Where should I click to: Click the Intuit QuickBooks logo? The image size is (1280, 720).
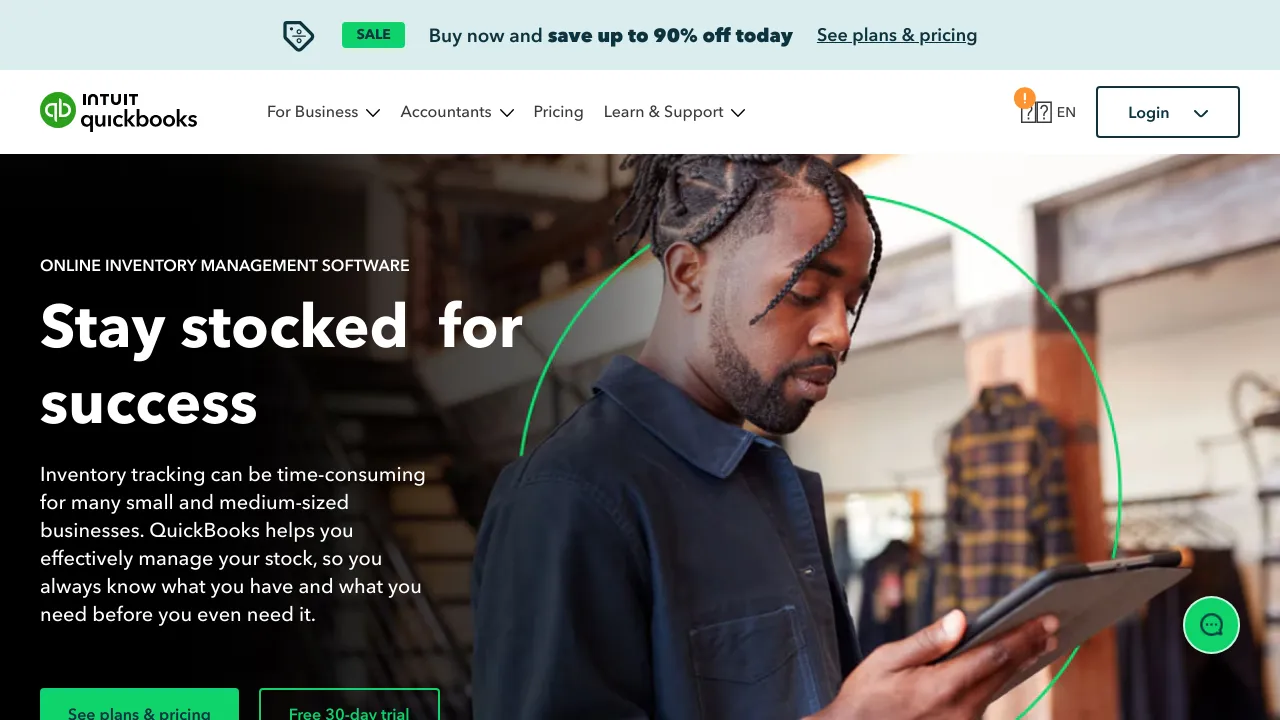pyautogui.click(x=119, y=111)
